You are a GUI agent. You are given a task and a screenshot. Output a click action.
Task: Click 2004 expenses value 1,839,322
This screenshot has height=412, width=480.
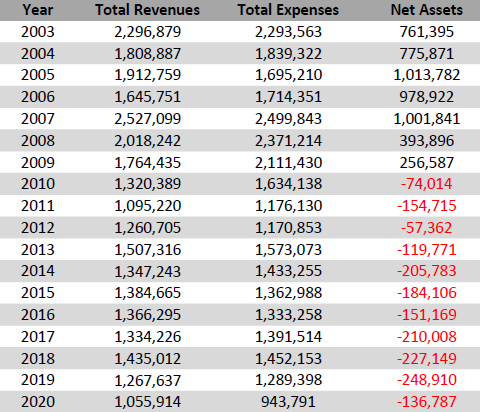(288, 54)
